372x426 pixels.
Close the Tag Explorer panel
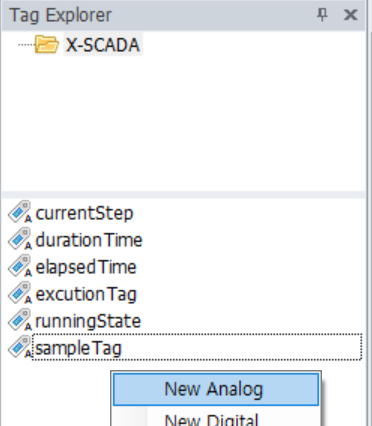[x=350, y=15]
